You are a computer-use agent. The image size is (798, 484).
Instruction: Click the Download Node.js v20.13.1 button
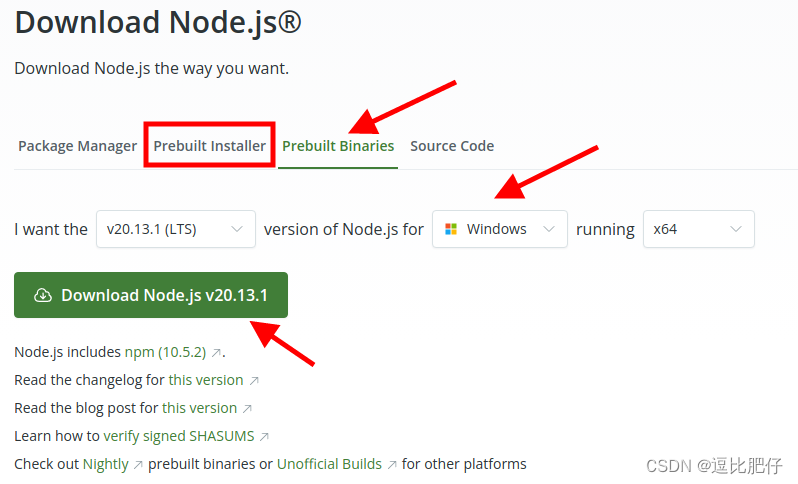pos(151,295)
